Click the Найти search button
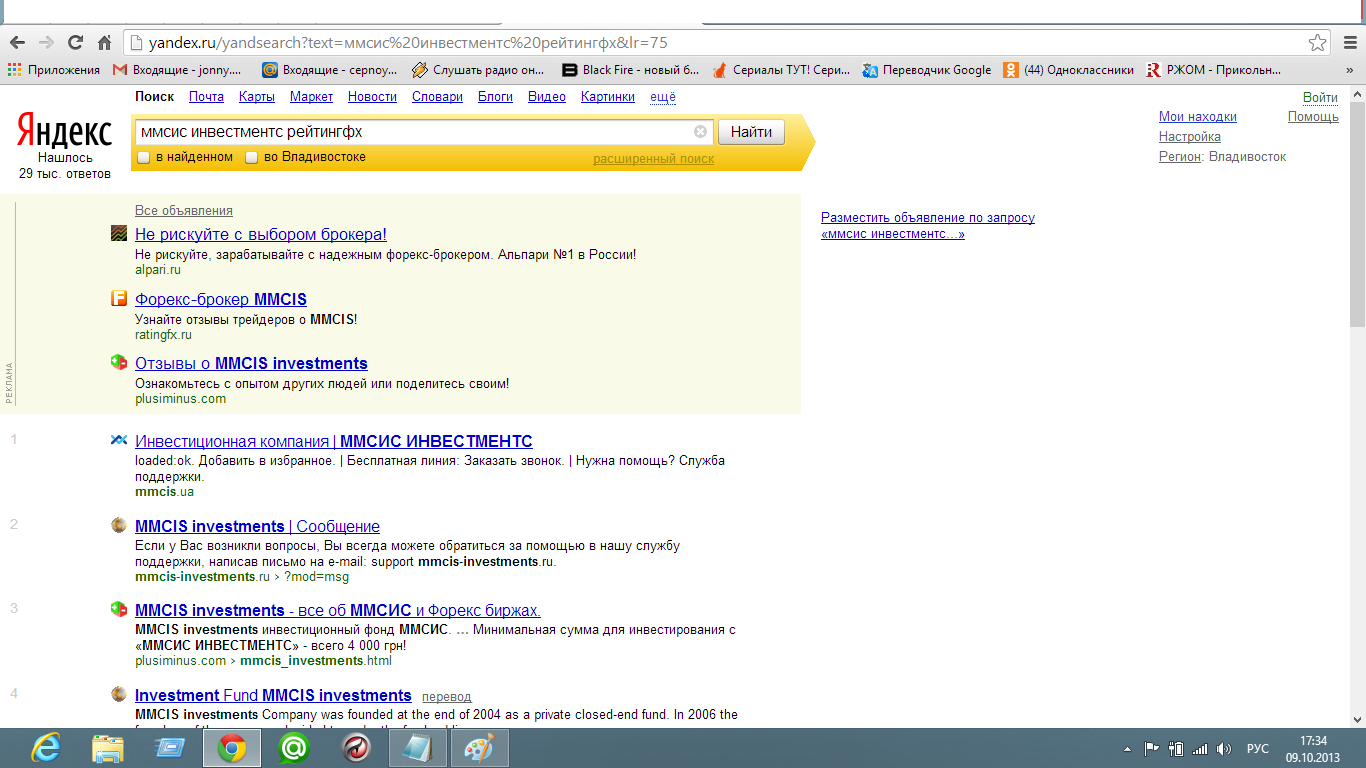 (751, 131)
